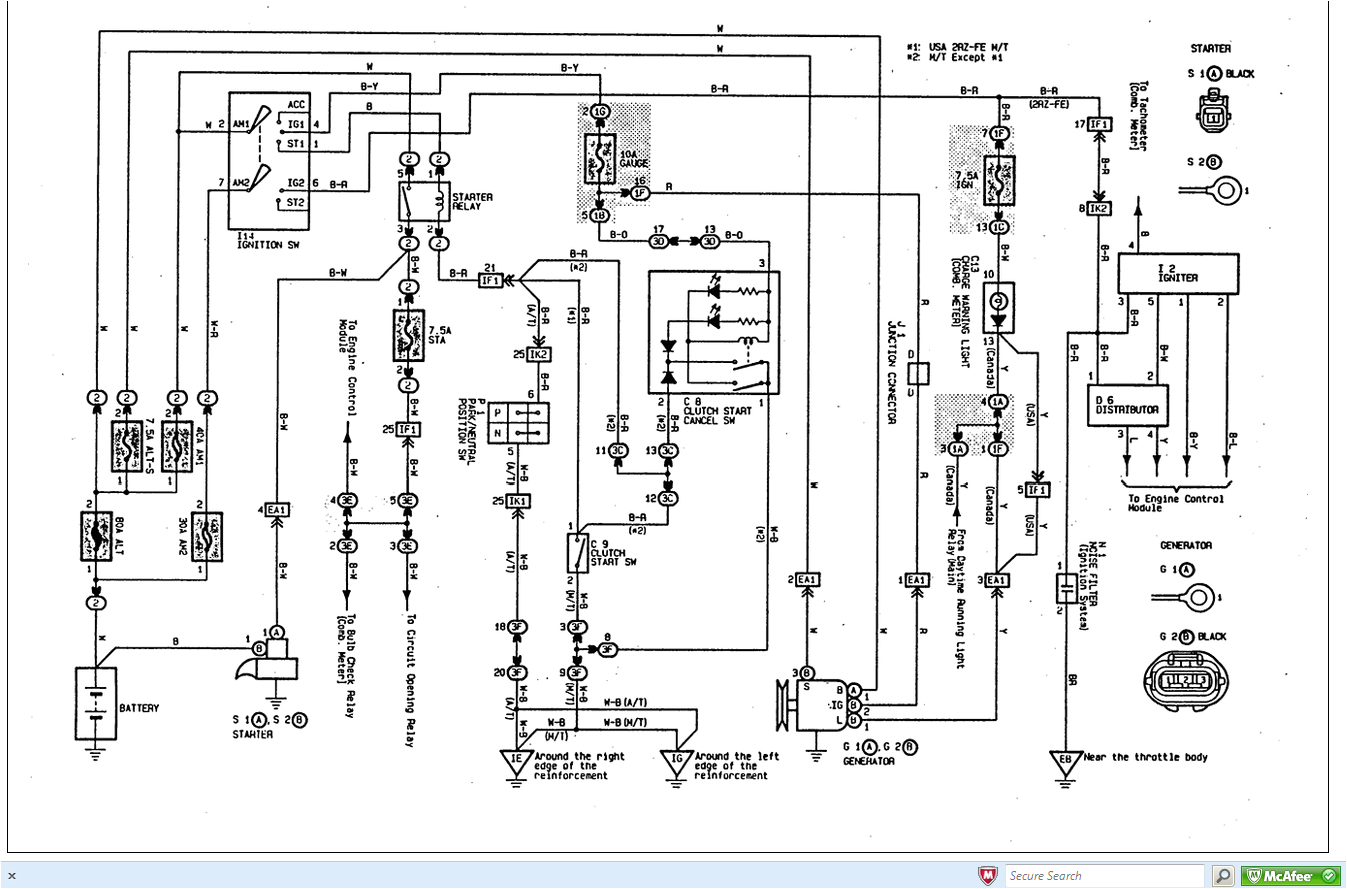Image resolution: width=1347 pixels, height=889 pixels.
Task: Click the C8 CLUTCH START CANCEL SW
Action: [712, 330]
